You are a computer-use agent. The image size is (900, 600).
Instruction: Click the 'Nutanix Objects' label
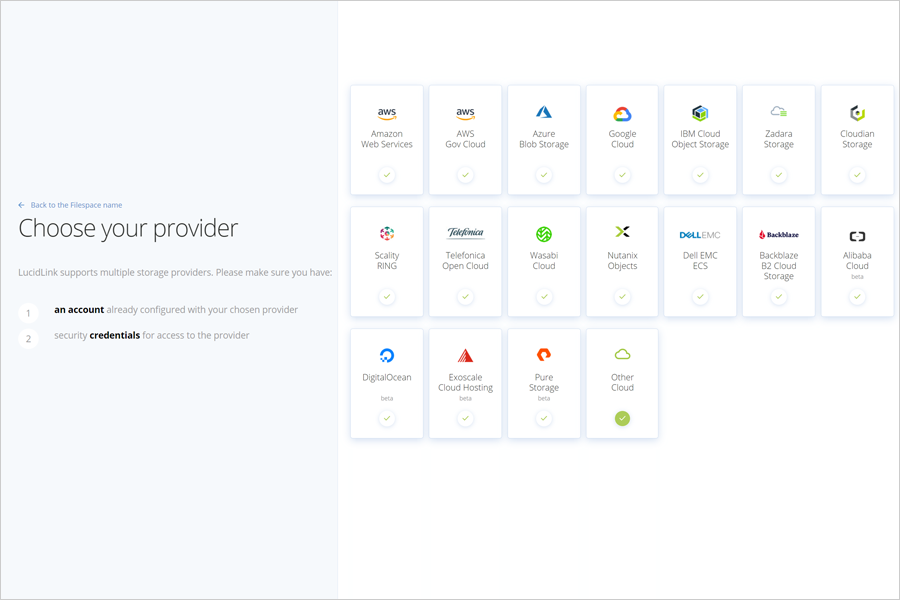[622, 261]
